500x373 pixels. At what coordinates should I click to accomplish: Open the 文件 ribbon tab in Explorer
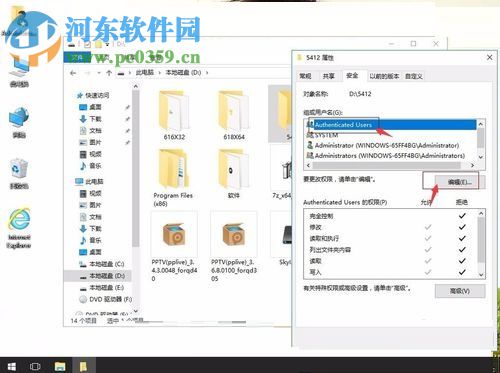(77, 58)
